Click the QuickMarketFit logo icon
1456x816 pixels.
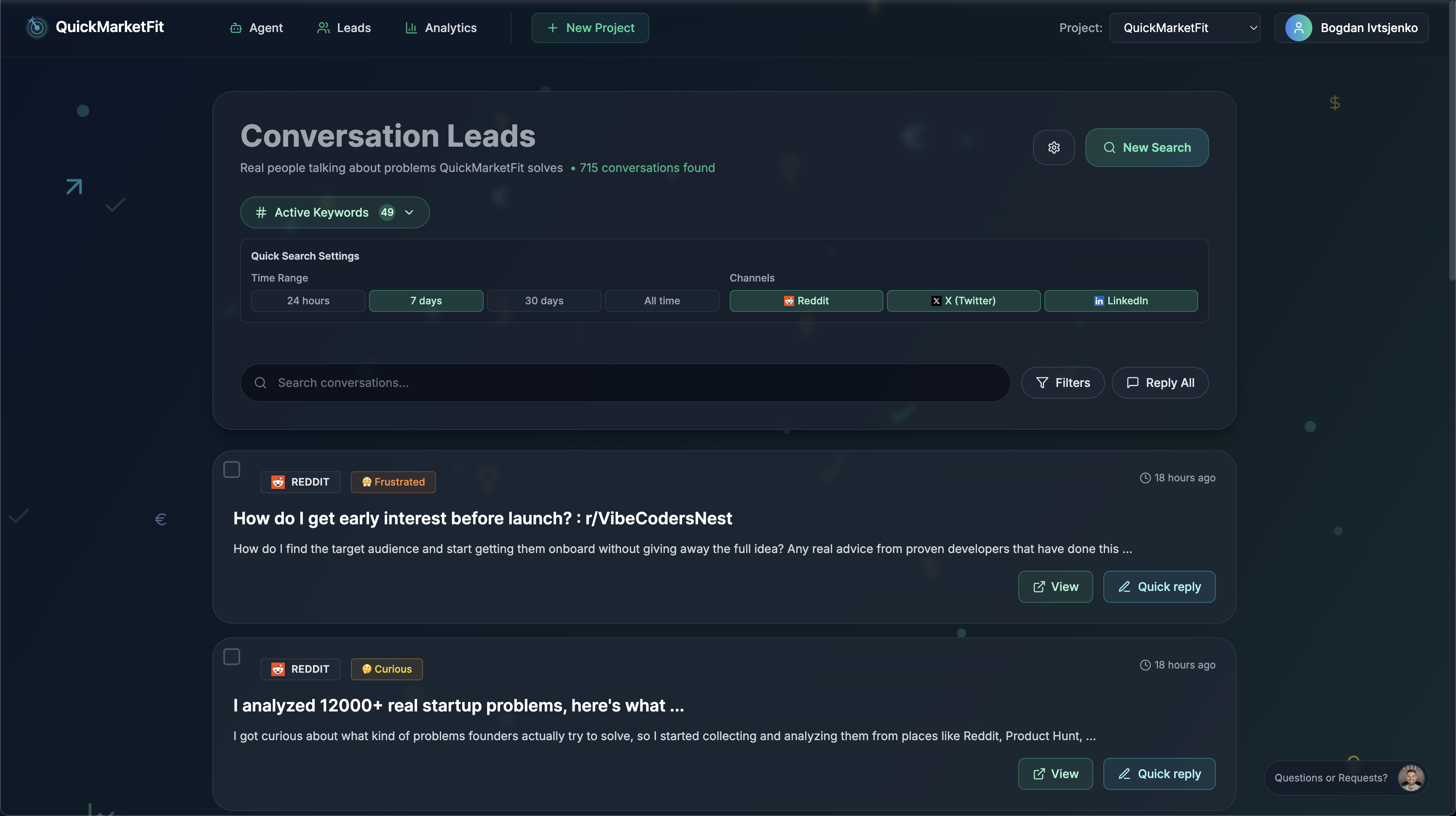pos(36,27)
